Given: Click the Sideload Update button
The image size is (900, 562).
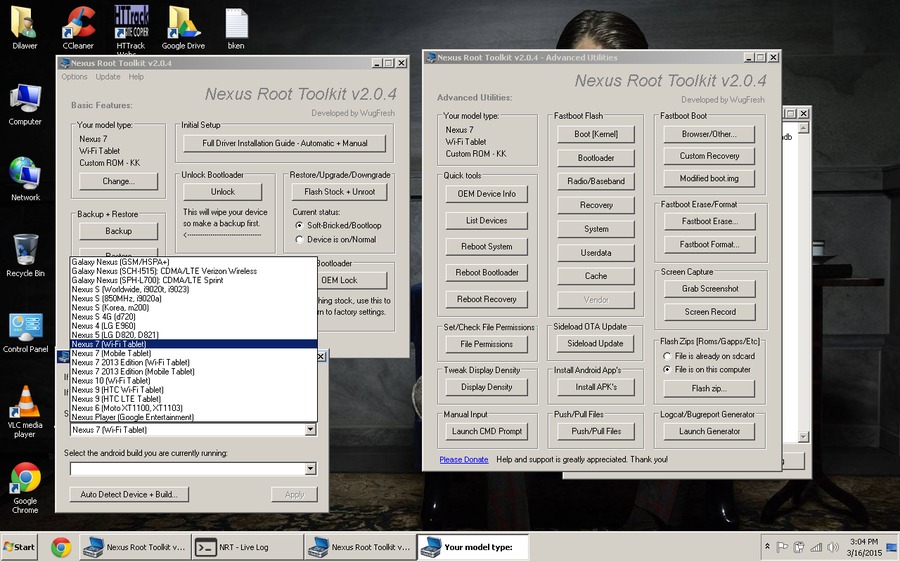Looking at the screenshot, I should tap(595, 344).
